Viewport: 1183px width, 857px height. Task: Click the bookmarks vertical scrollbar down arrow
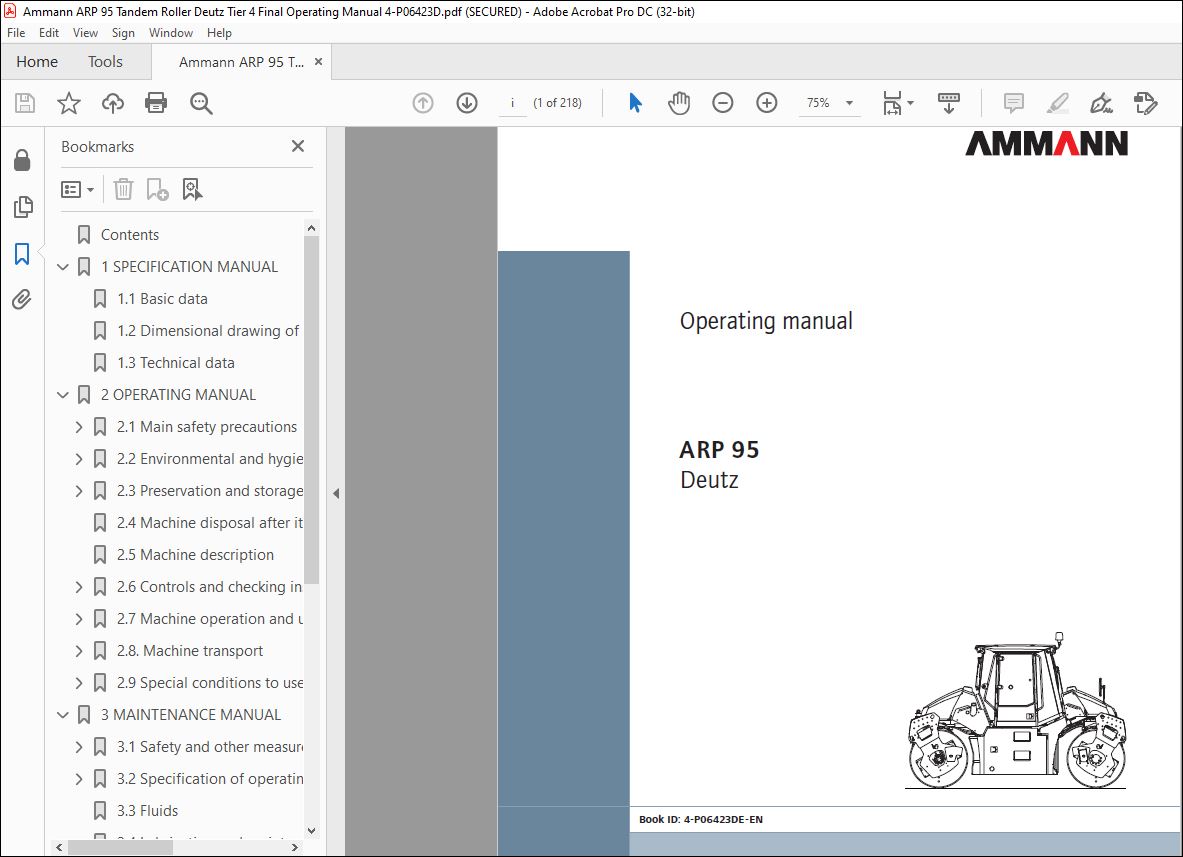point(312,831)
